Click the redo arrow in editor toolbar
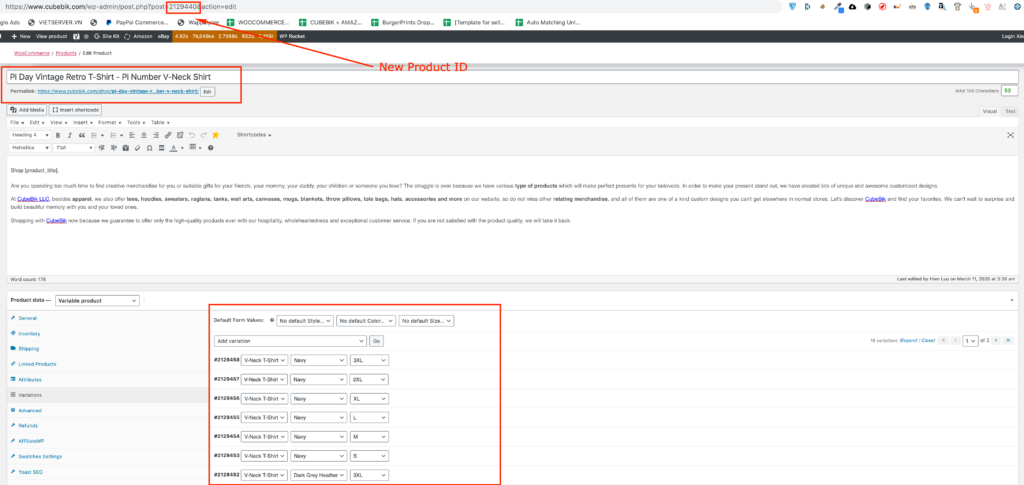The image size is (1024, 485). pyautogui.click(x=204, y=135)
